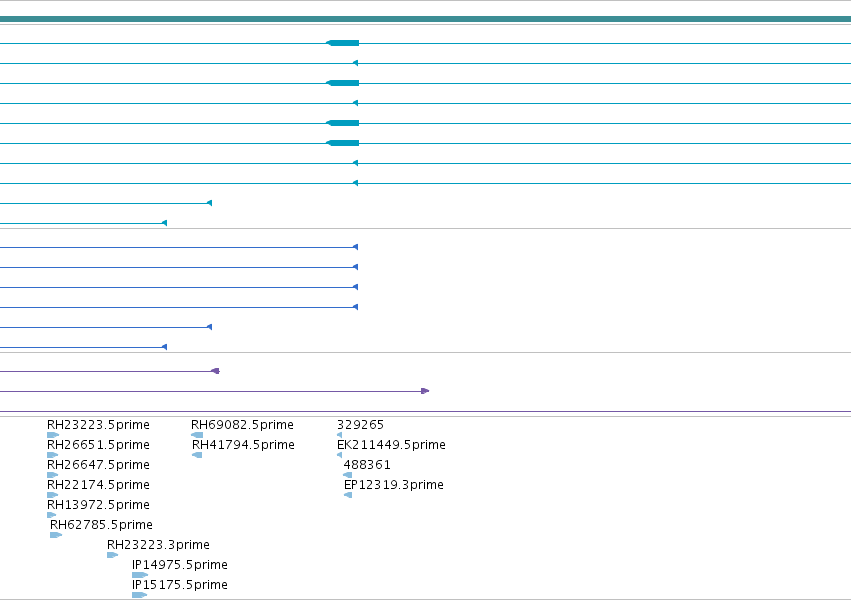
Task: Click the left-pointing purple arrowhead
Action: tap(215, 371)
